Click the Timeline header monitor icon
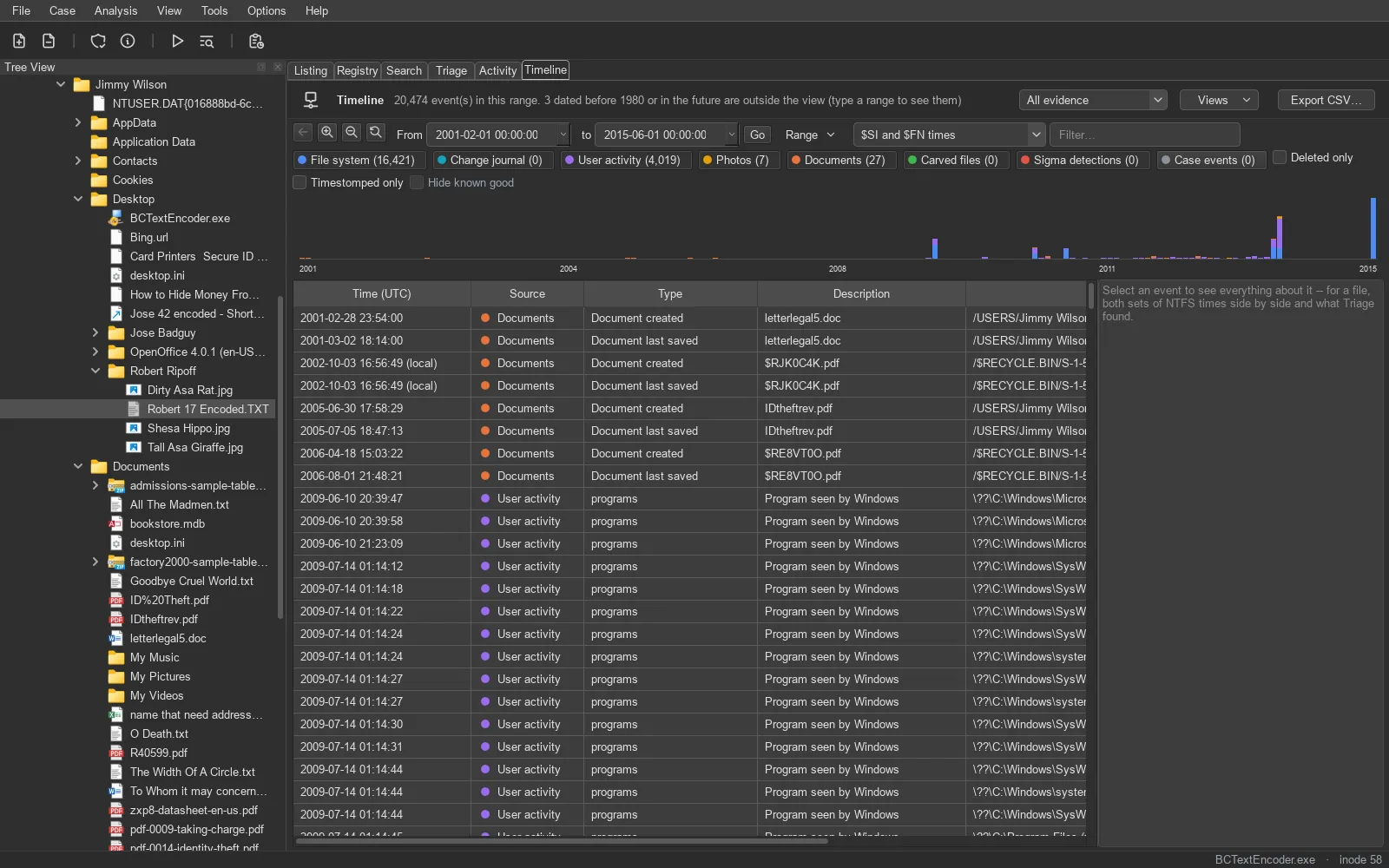Screen dimensions: 1389x868 click(311, 100)
